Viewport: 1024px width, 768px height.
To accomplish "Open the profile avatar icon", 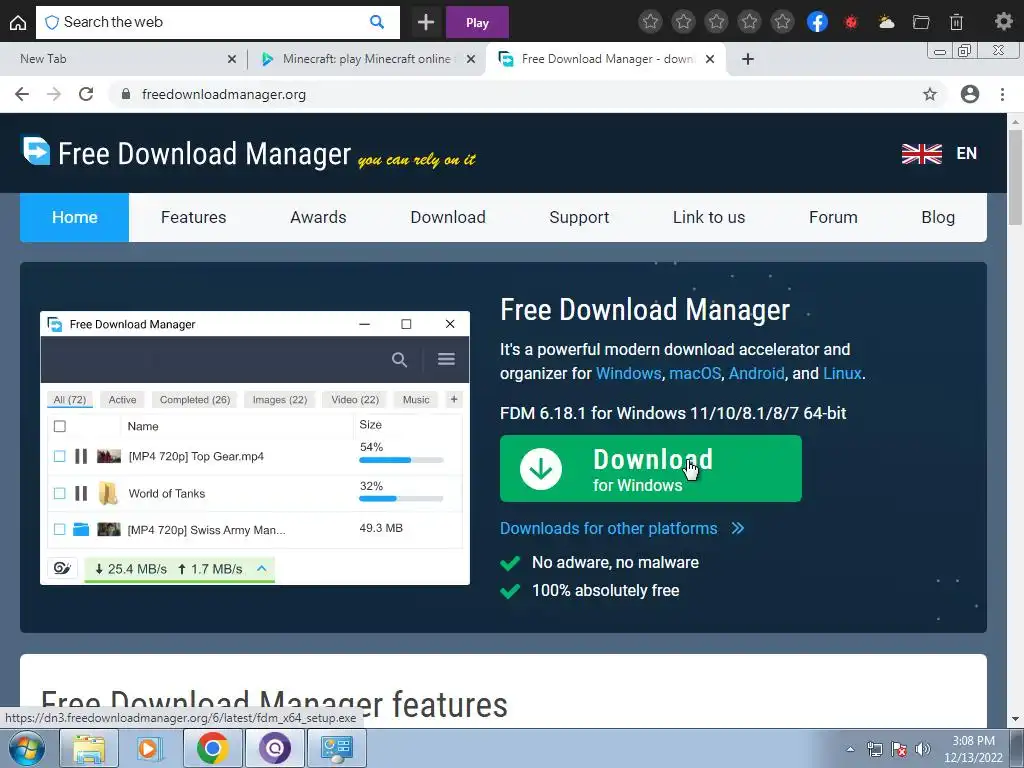I will (970, 94).
